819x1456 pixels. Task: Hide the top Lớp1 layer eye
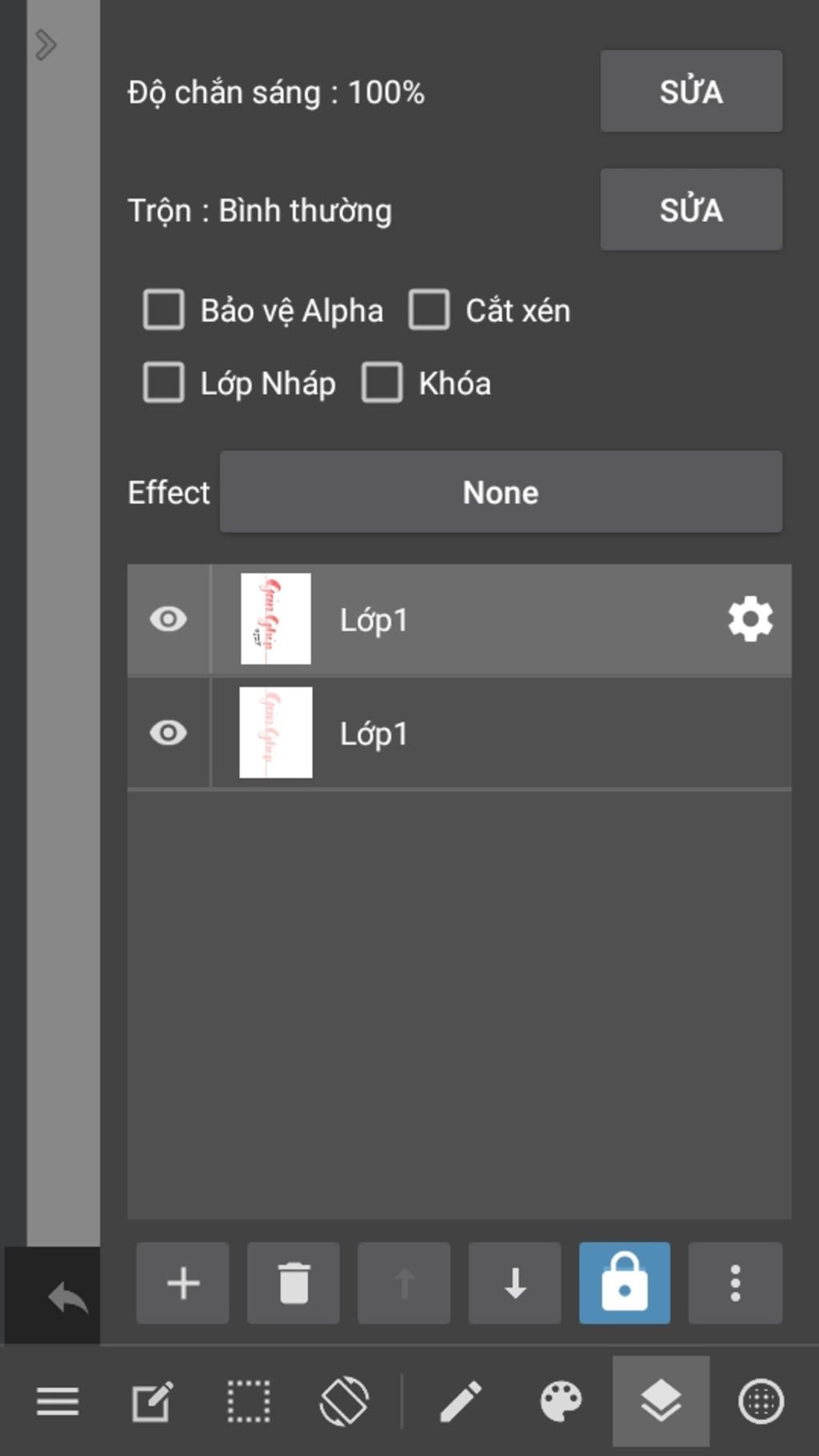pos(169,619)
